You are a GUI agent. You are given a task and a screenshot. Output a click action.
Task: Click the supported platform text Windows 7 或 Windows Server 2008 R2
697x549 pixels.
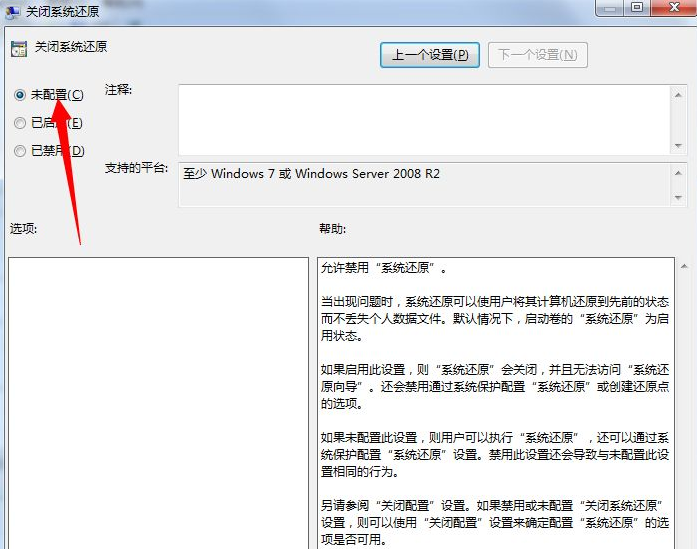[x=311, y=173]
